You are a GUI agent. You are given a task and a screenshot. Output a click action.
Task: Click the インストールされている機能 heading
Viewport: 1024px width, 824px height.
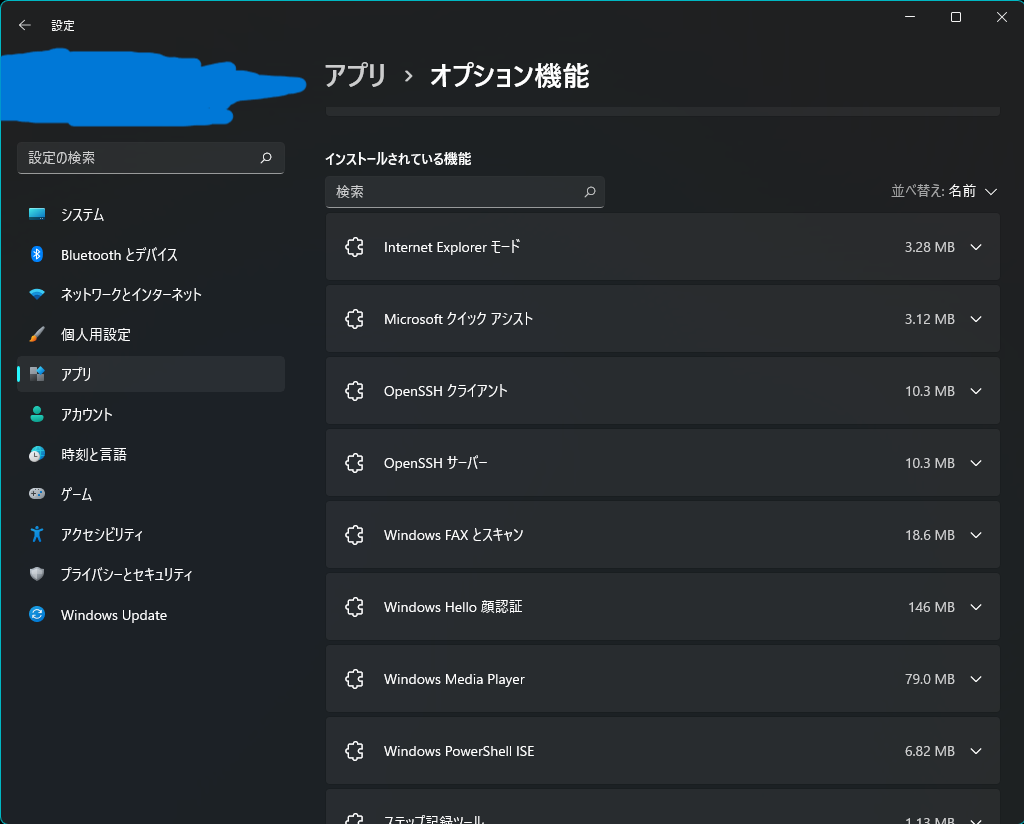(398, 159)
